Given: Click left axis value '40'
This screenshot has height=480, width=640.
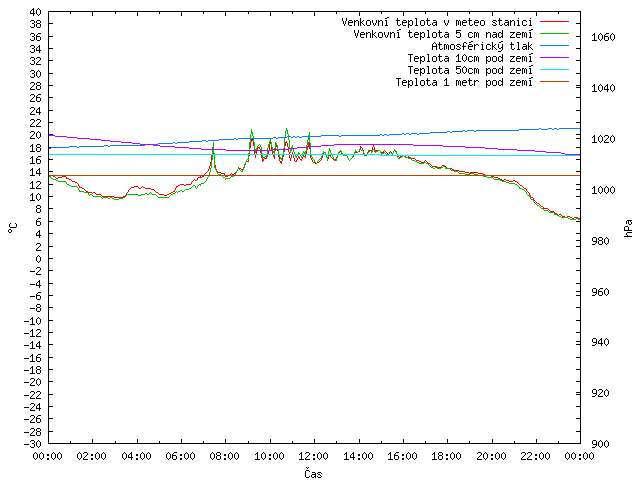Looking at the screenshot, I should (36, 12).
